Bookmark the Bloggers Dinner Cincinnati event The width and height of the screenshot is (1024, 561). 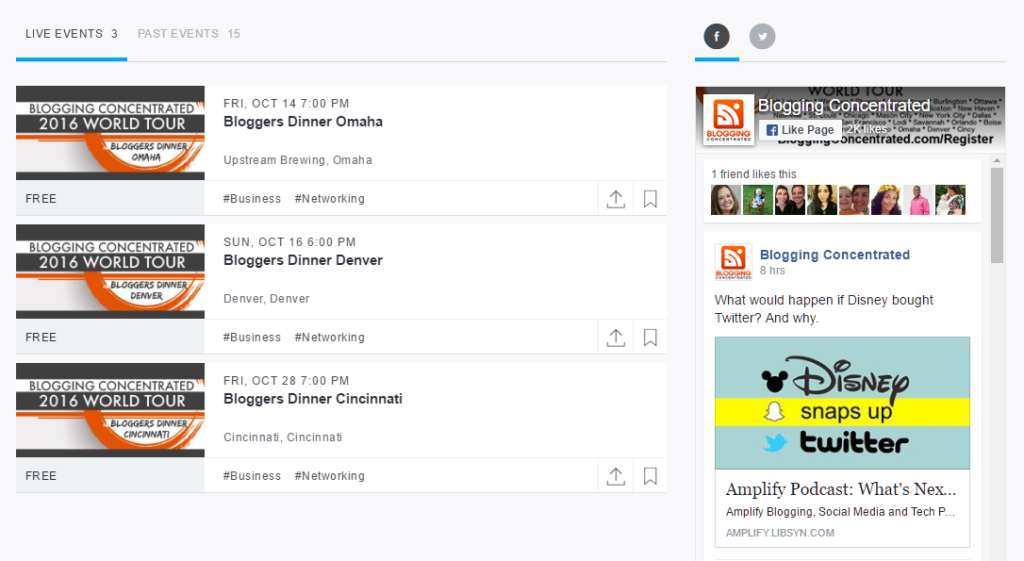650,476
